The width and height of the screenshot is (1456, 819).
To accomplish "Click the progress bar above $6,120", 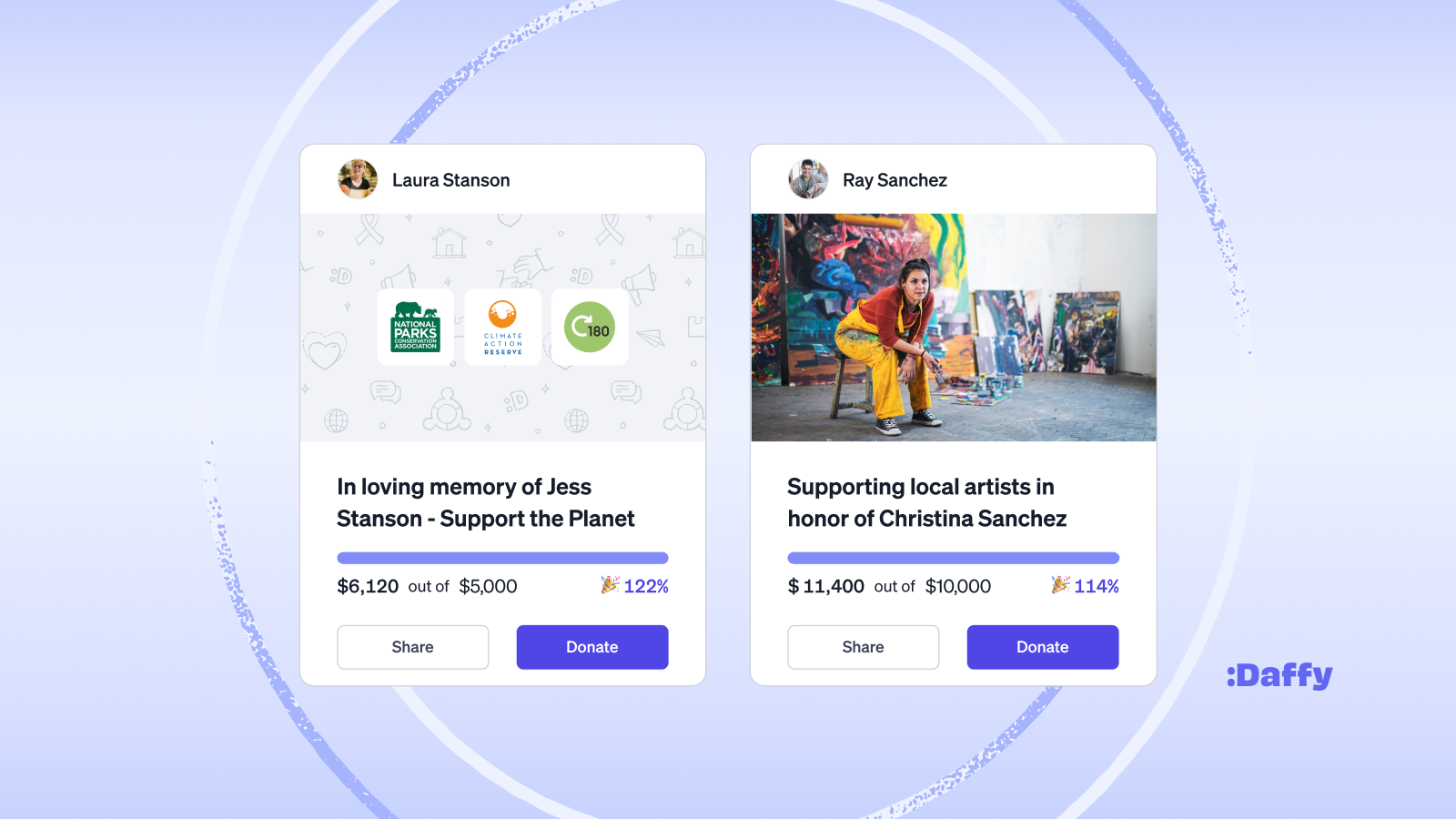I will [x=502, y=558].
